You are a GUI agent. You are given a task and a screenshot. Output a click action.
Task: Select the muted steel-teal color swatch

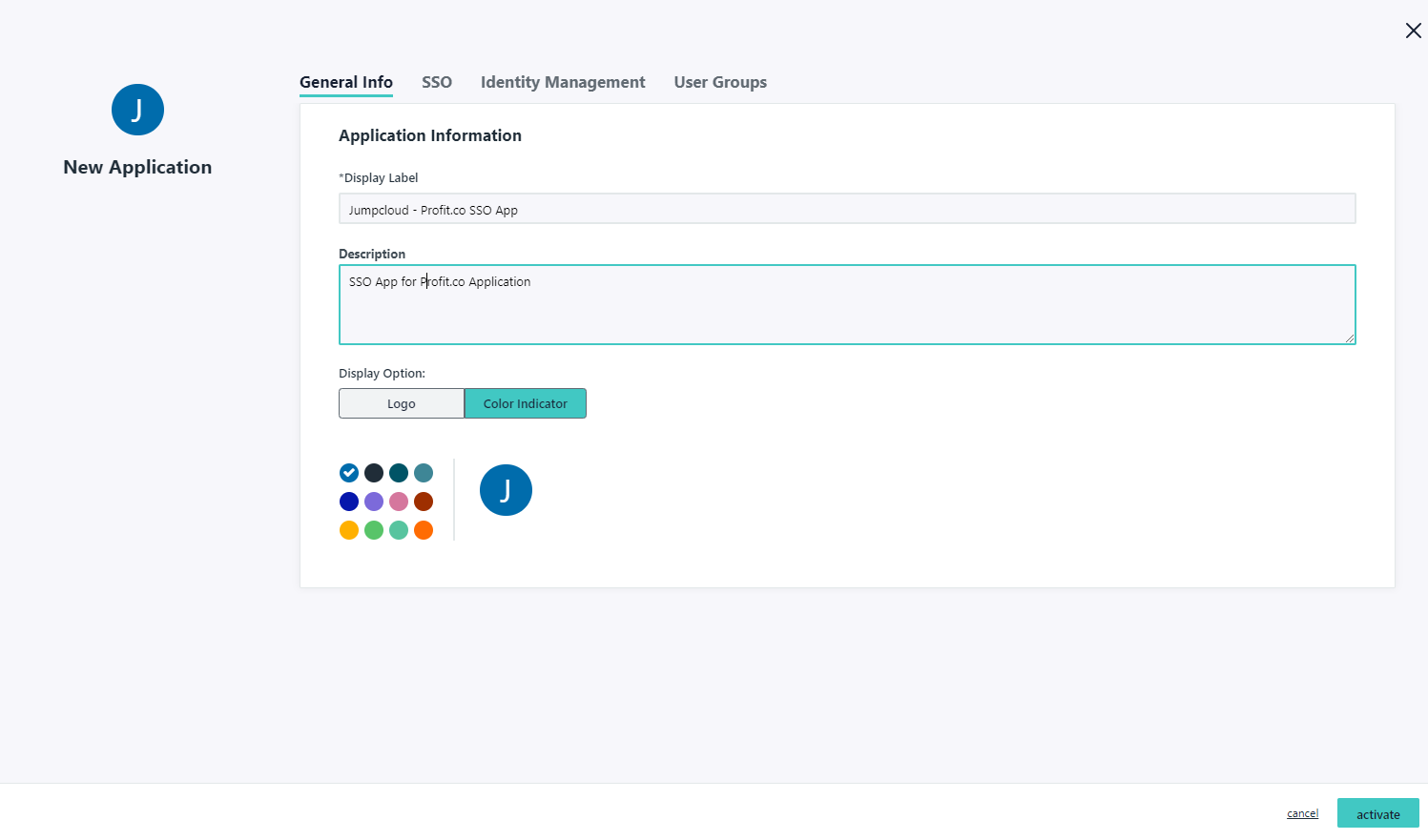(424, 473)
